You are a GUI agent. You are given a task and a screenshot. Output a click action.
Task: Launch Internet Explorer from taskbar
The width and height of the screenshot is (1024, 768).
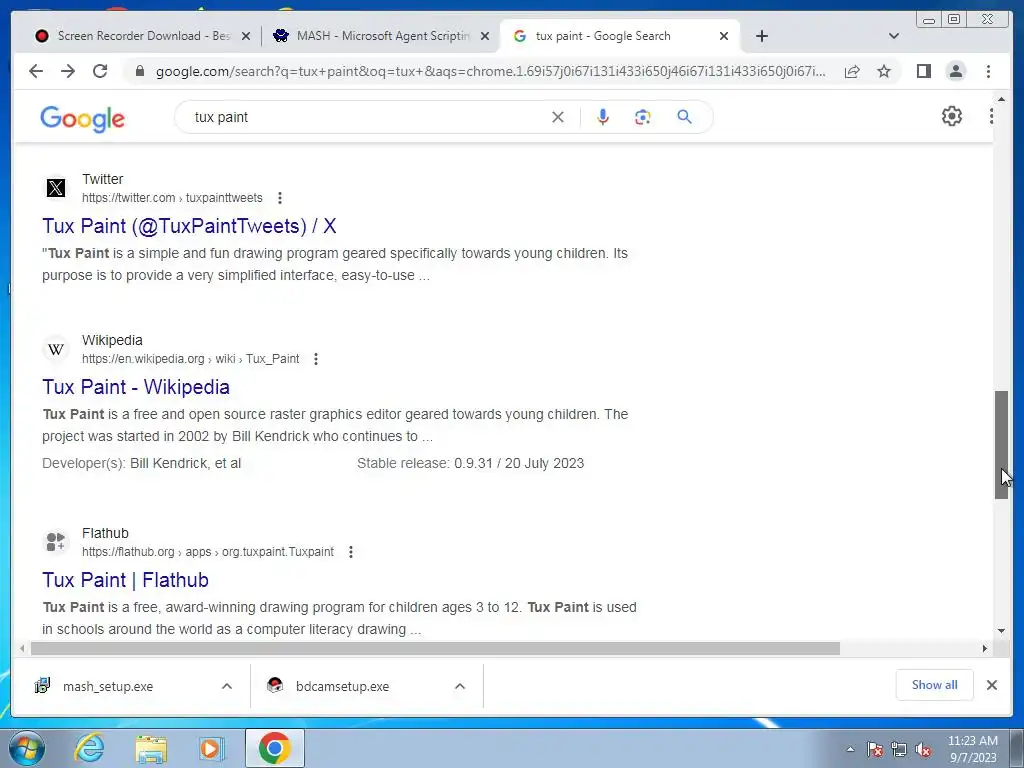89,748
